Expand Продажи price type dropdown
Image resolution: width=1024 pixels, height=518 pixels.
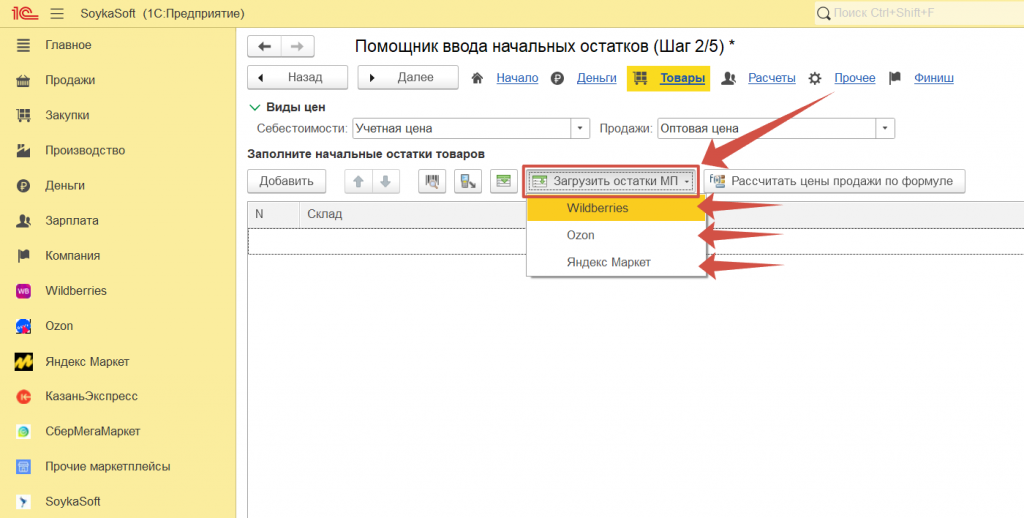click(x=884, y=128)
